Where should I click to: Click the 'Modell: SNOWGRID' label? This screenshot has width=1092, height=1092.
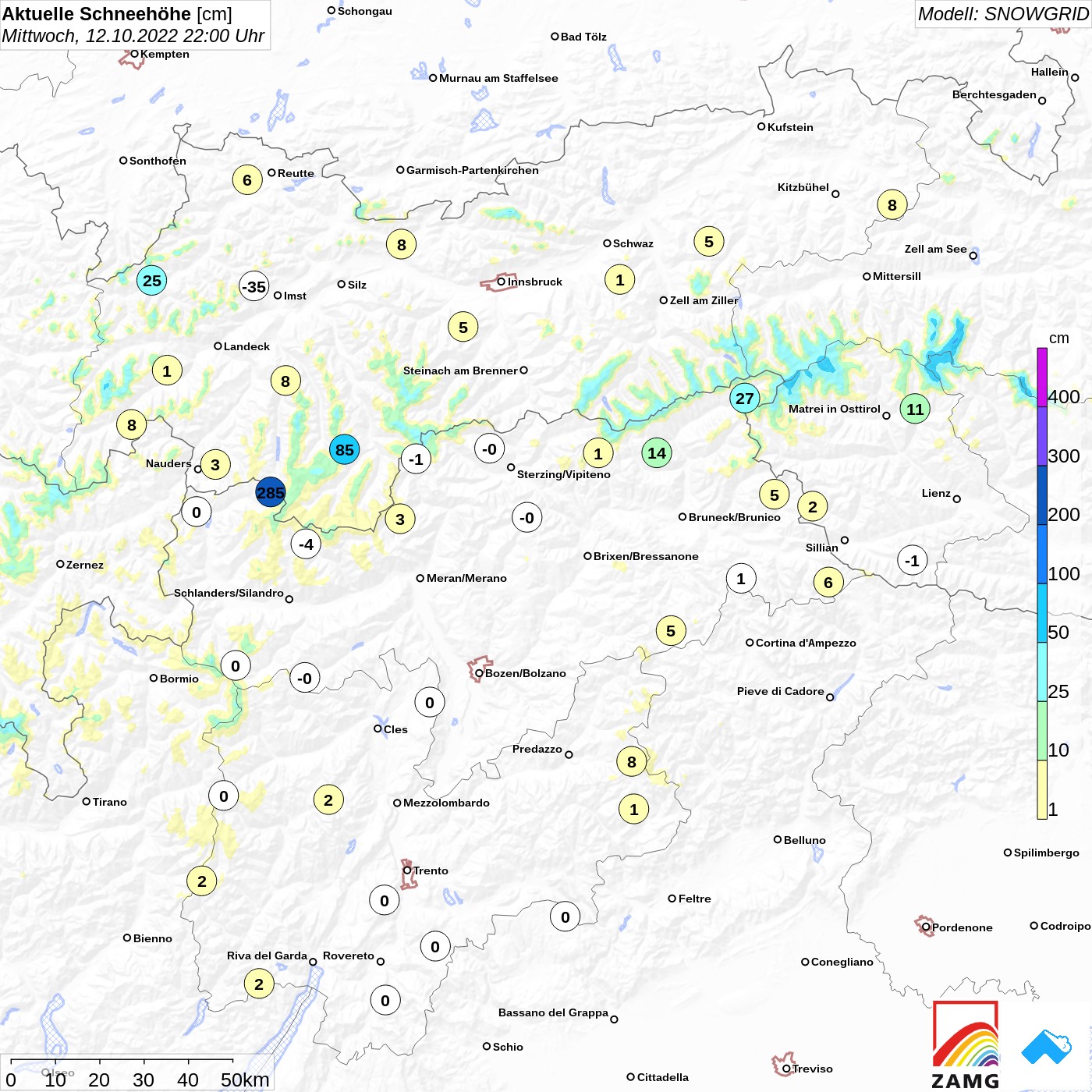click(x=1003, y=14)
